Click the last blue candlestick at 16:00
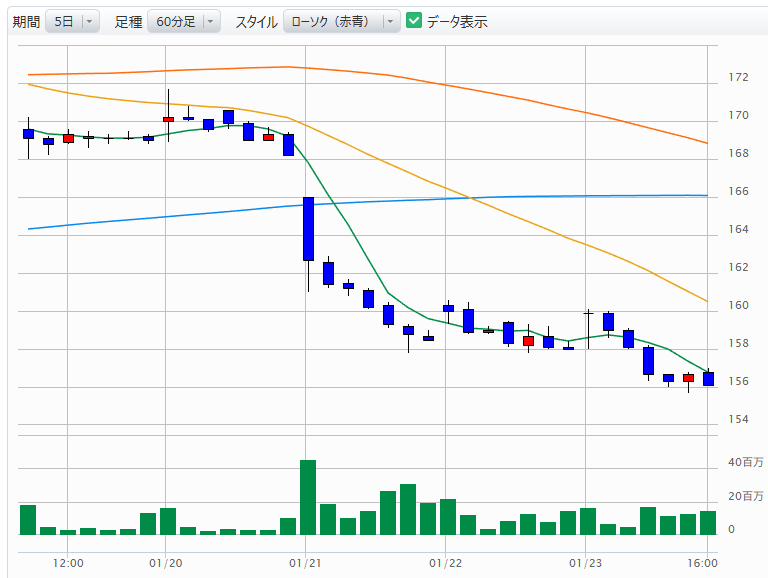768x578 pixels. pos(708,379)
